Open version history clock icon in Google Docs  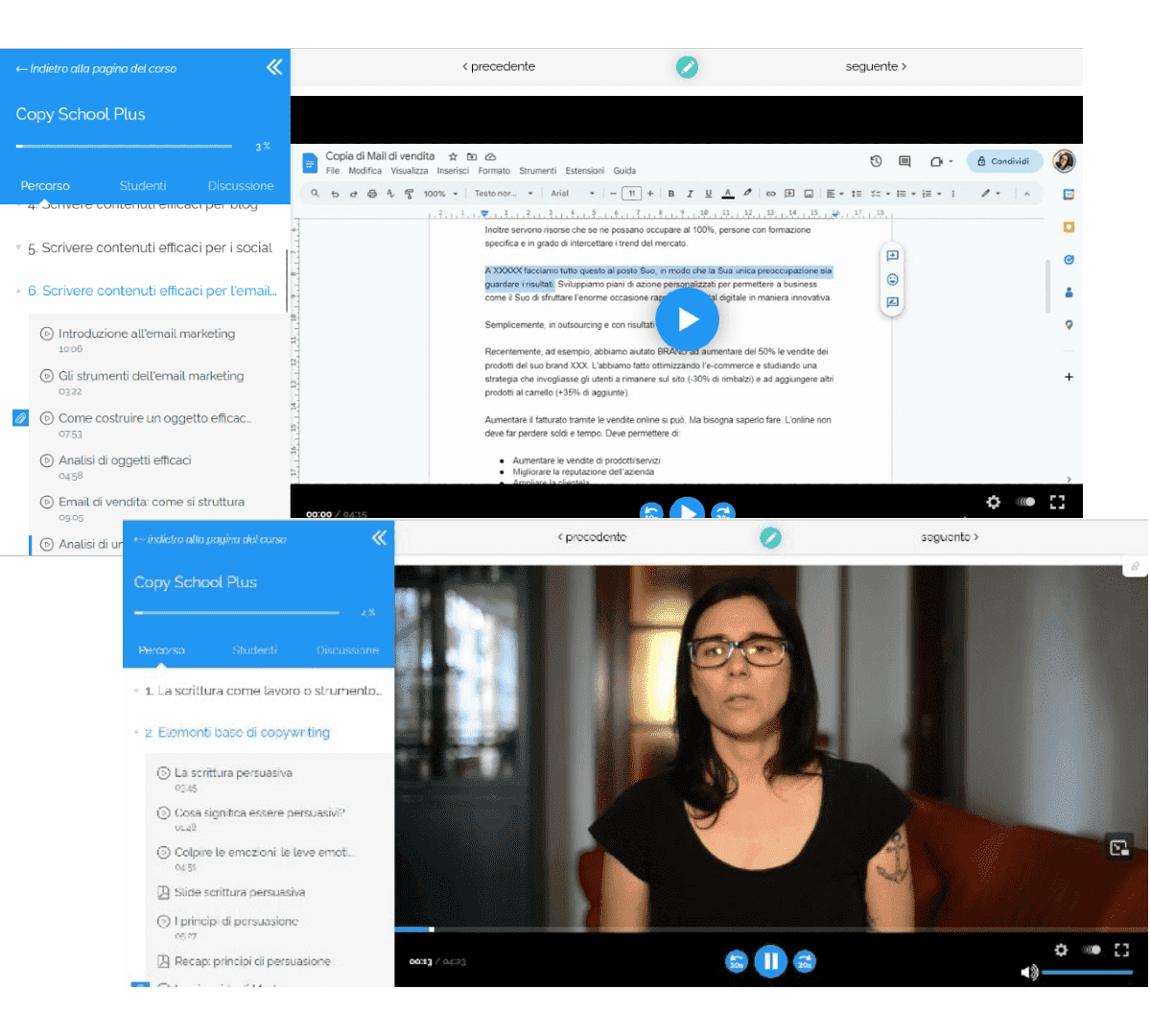[x=876, y=161]
